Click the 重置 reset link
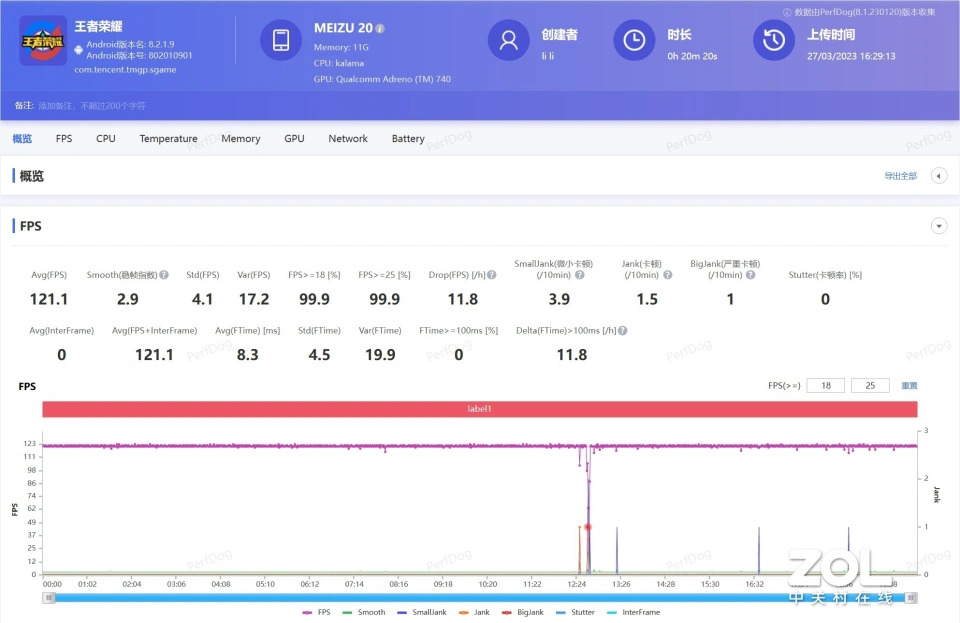Viewport: 960px width, 623px height. point(909,386)
